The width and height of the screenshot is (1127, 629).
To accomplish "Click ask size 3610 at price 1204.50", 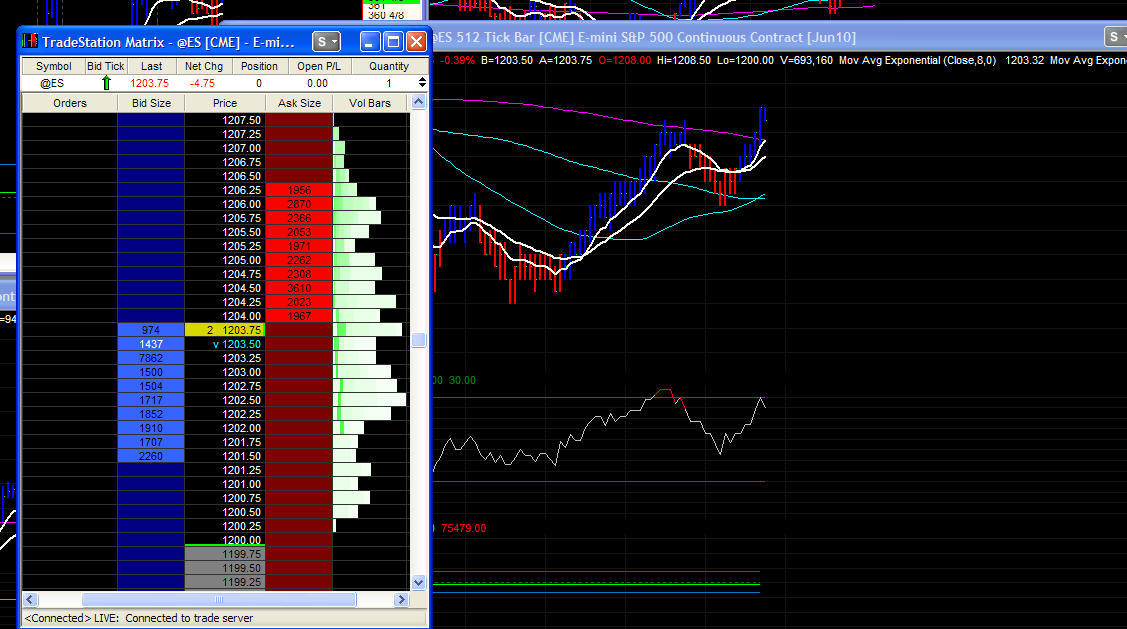I will [x=299, y=288].
